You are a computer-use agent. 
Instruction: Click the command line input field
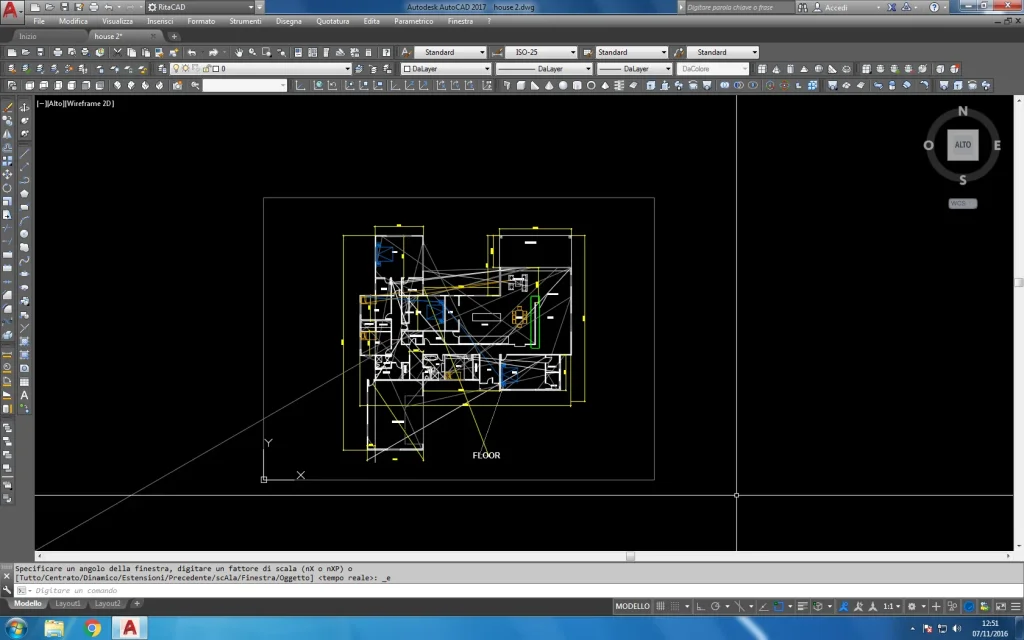tap(300, 590)
